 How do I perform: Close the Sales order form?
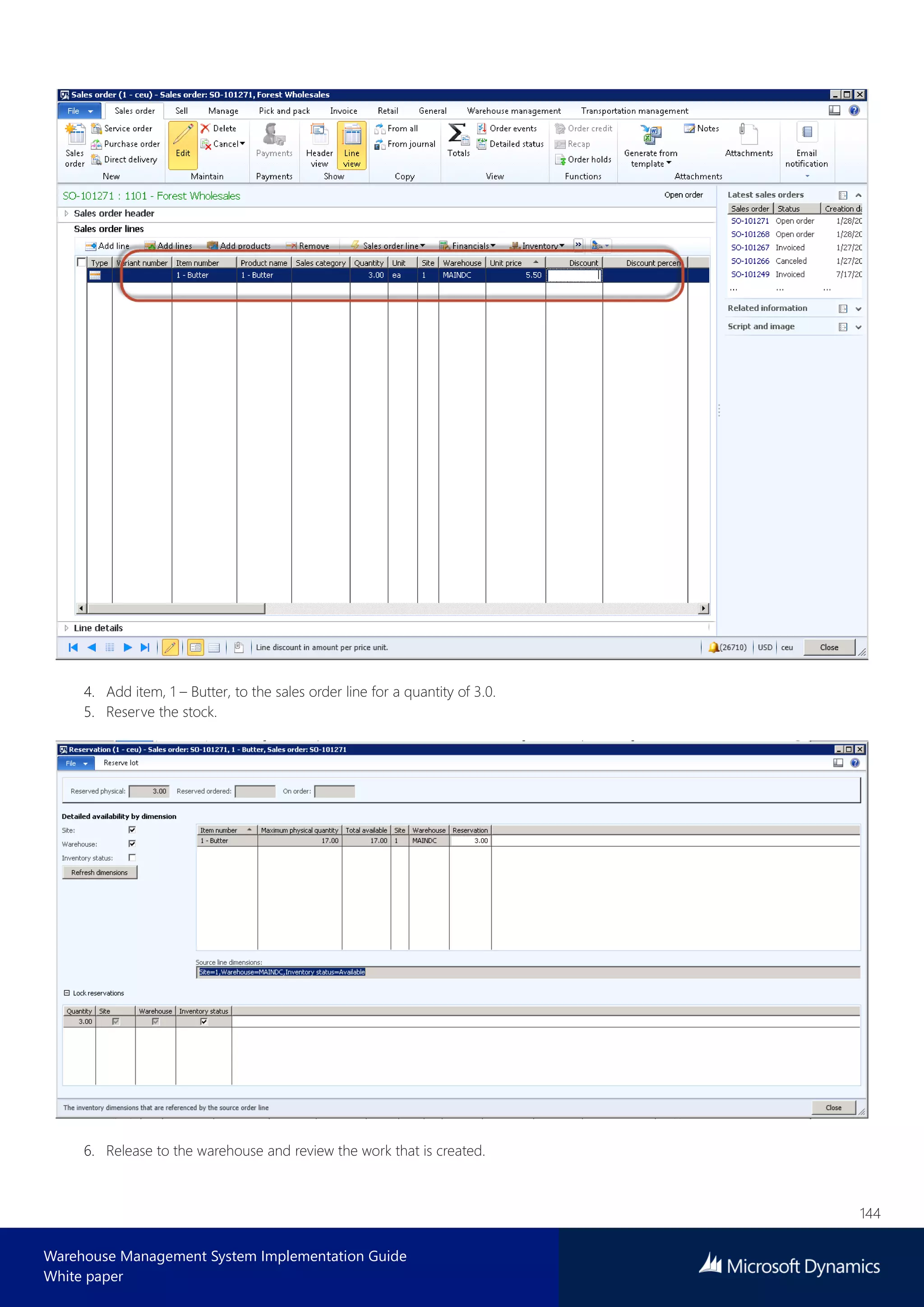pyautogui.click(x=829, y=647)
